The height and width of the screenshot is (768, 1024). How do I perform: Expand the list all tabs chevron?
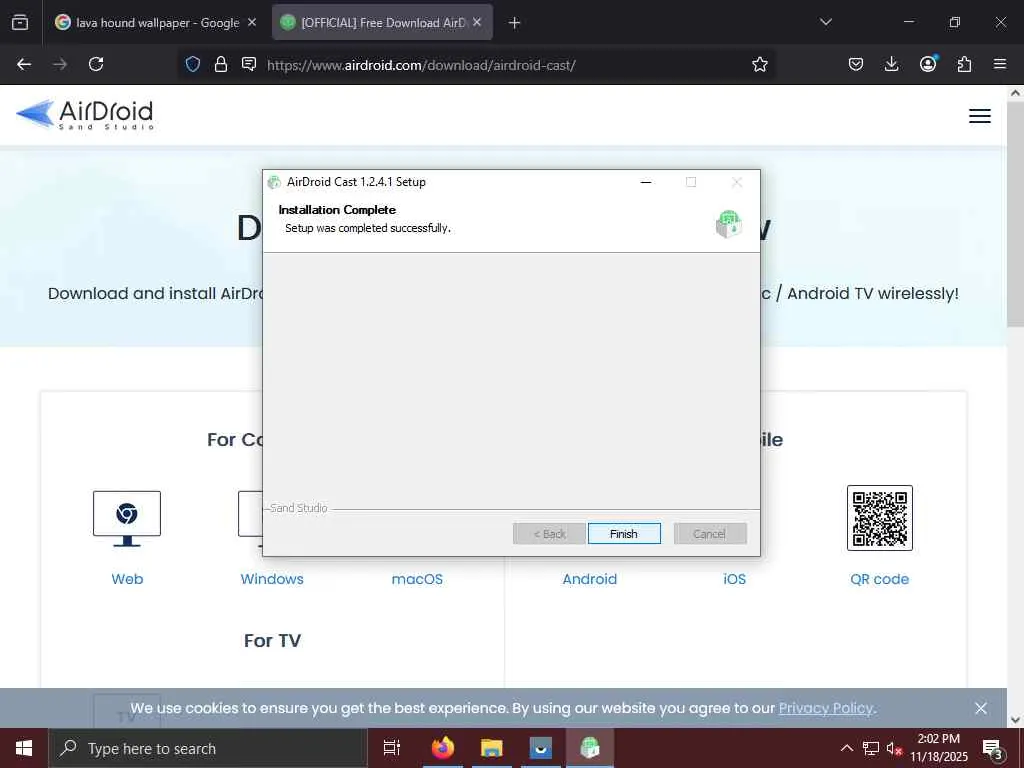point(825,22)
